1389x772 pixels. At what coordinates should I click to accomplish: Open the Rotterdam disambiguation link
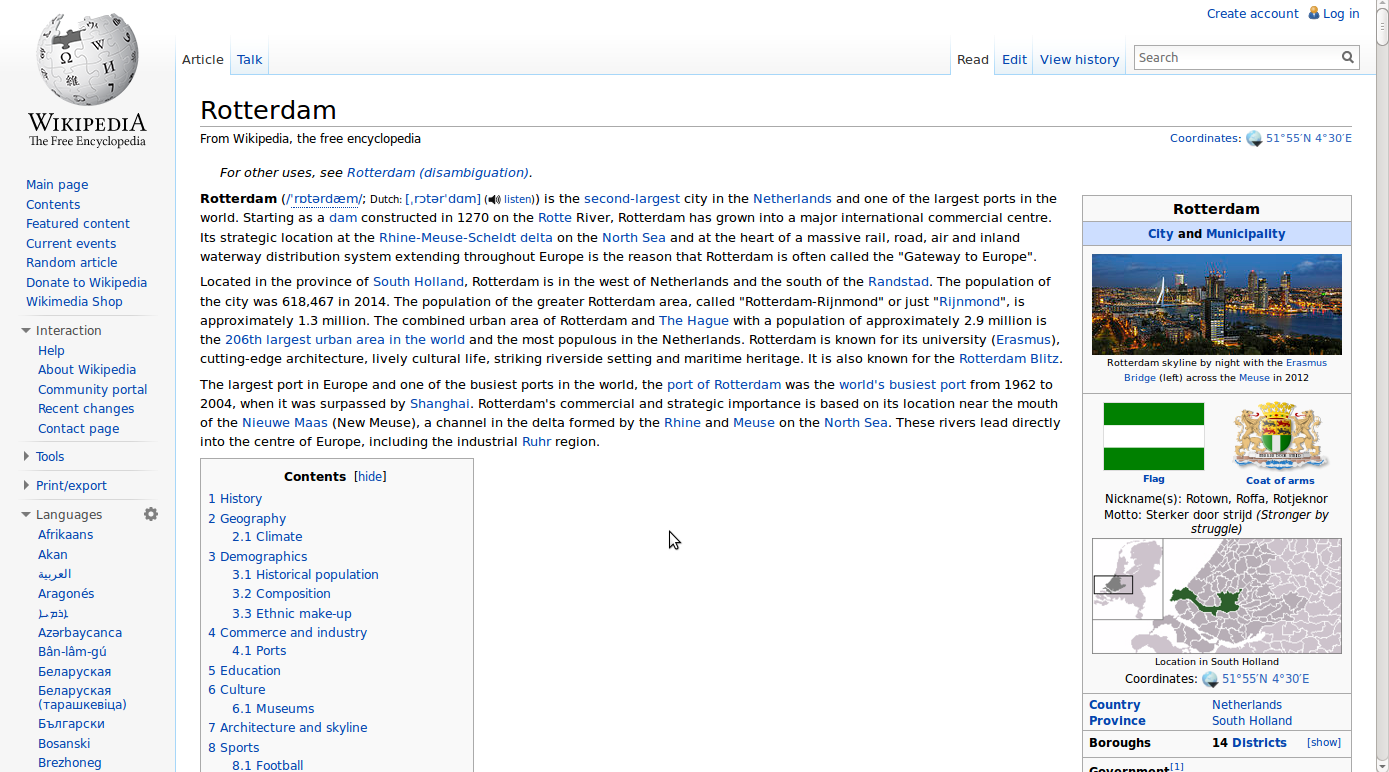[x=437, y=172]
